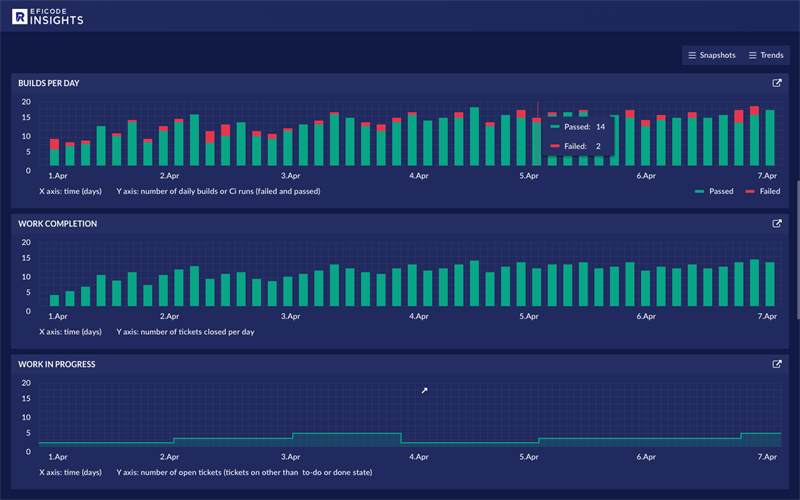Viewport: 800px width, 500px height.
Task: Click the Builds Per Day panel title
Action: 49,84
